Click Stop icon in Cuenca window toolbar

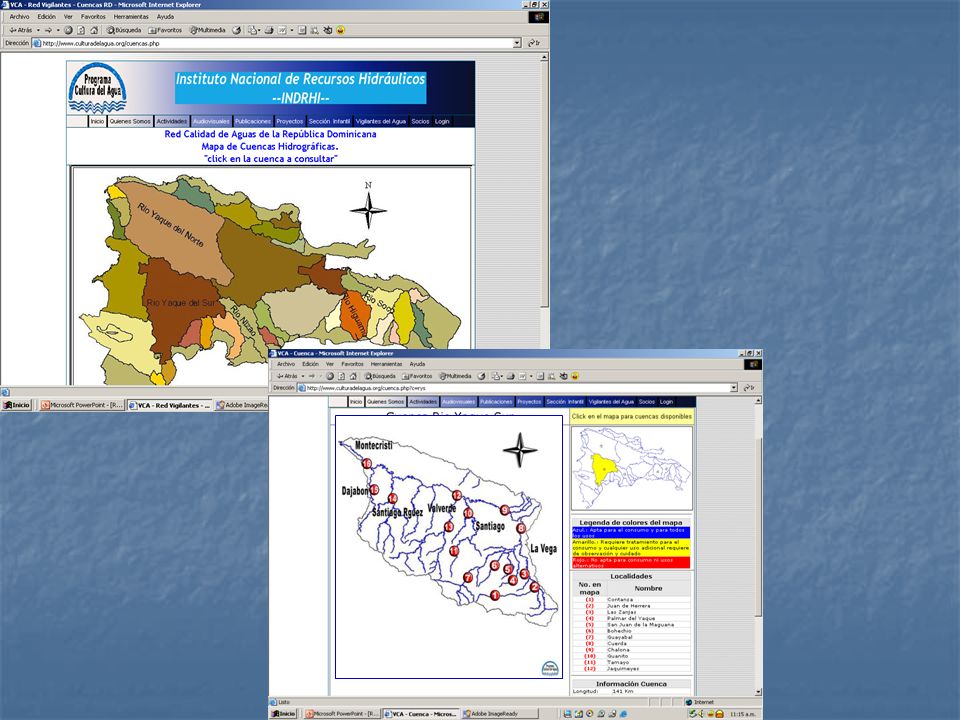330,376
